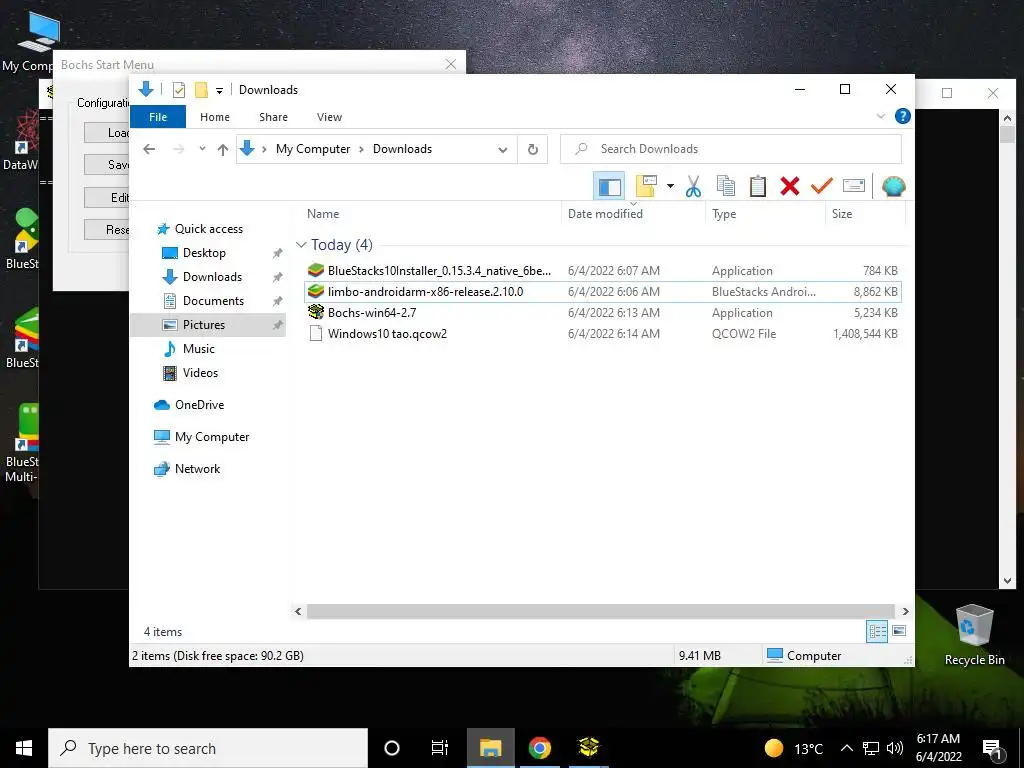1024x768 pixels.
Task: Open the Share ribbon tab
Action: coord(273,117)
